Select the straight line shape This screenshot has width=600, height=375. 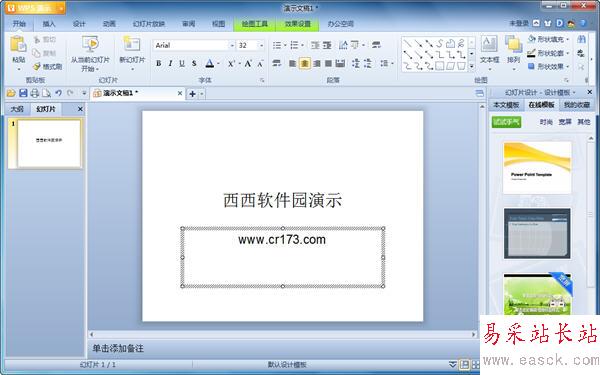coord(408,43)
